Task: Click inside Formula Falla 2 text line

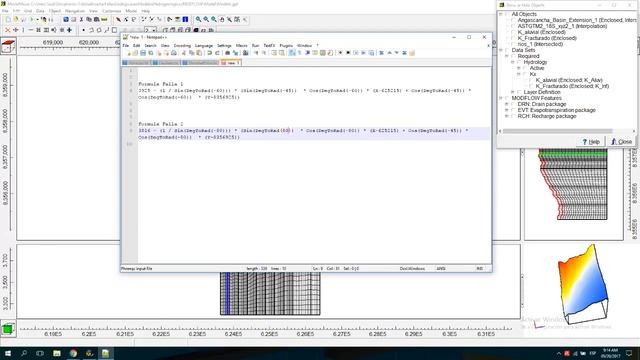Action: pos(161,124)
